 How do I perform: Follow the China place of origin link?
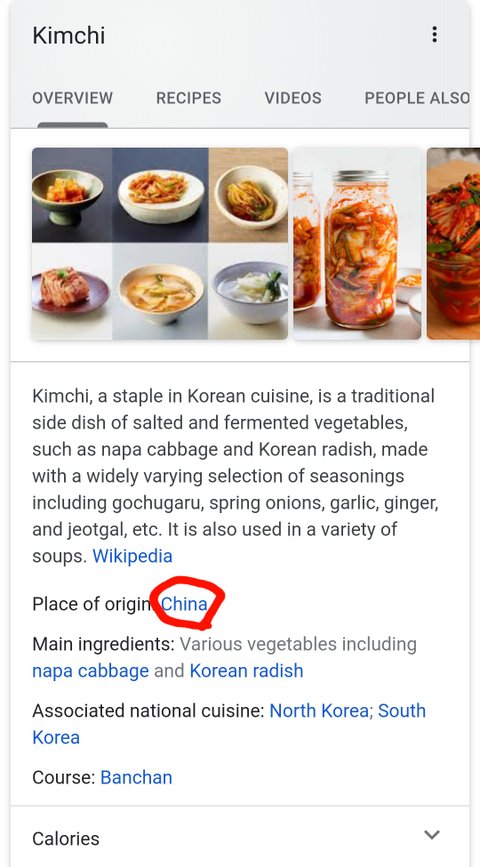[x=184, y=604]
